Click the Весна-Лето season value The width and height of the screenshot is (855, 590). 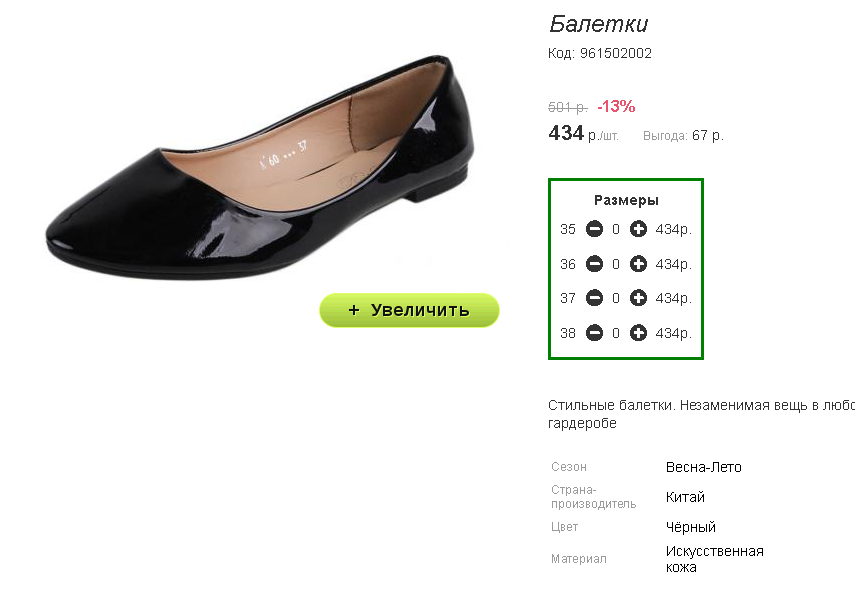[x=703, y=467]
